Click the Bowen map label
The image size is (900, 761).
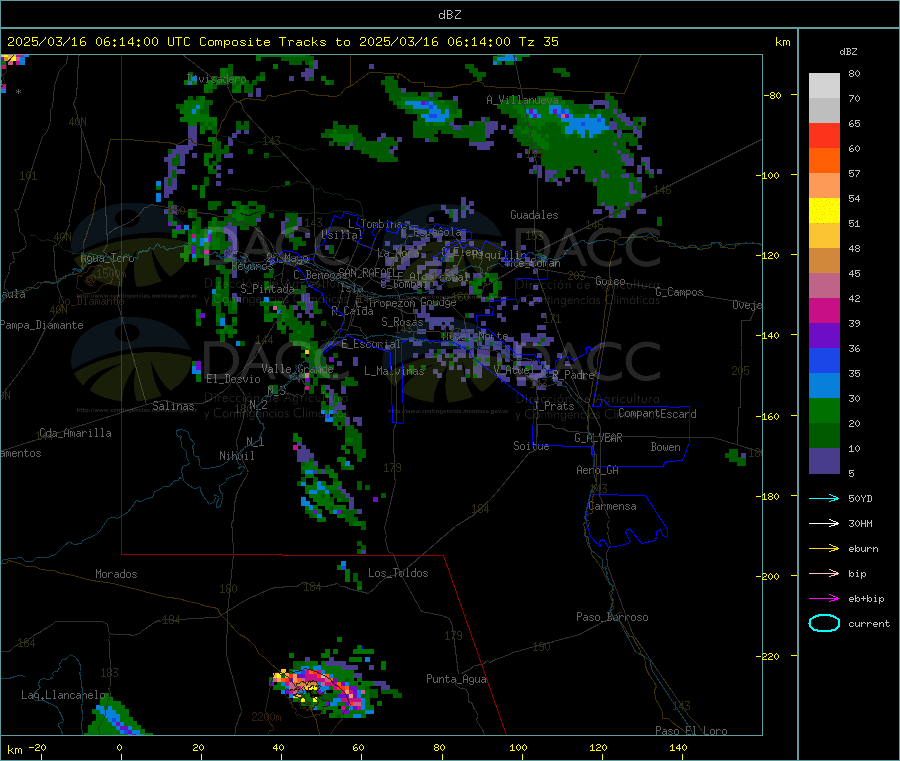pyautogui.click(x=665, y=447)
